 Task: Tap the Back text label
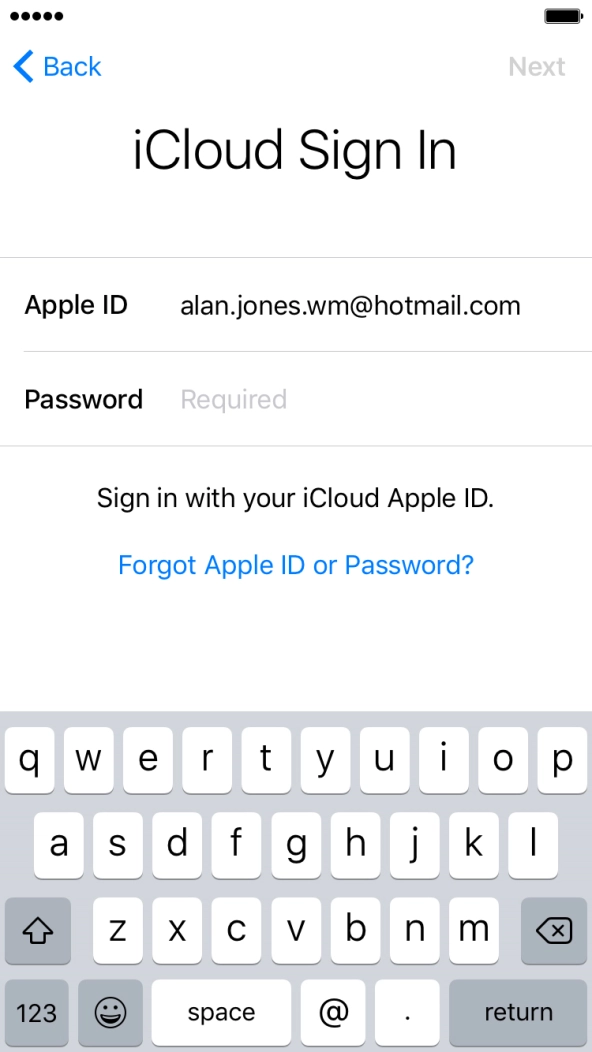point(72,66)
